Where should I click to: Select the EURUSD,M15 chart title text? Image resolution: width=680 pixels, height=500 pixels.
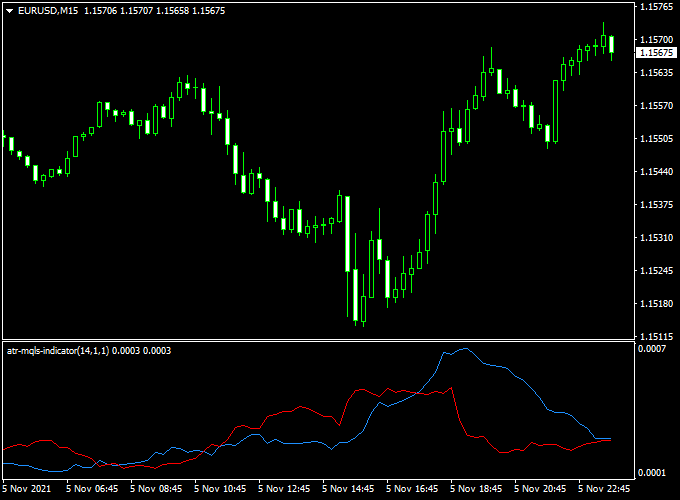coord(48,11)
